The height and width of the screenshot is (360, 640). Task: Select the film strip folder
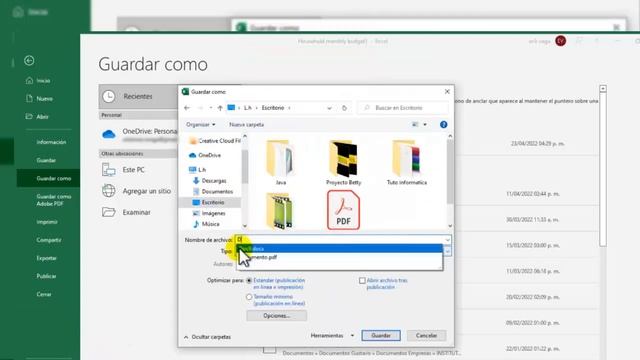pyautogui.click(x=279, y=211)
